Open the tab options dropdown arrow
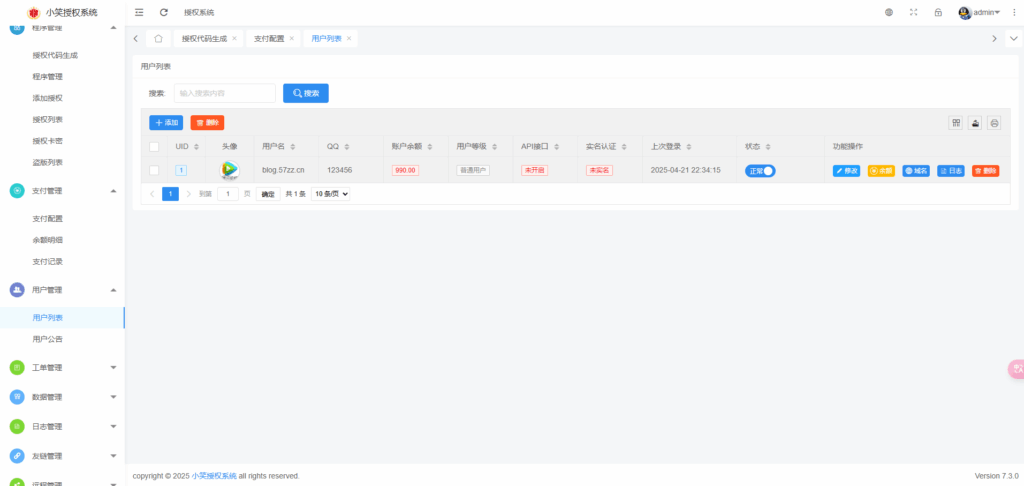1024x486 pixels. coord(1014,39)
